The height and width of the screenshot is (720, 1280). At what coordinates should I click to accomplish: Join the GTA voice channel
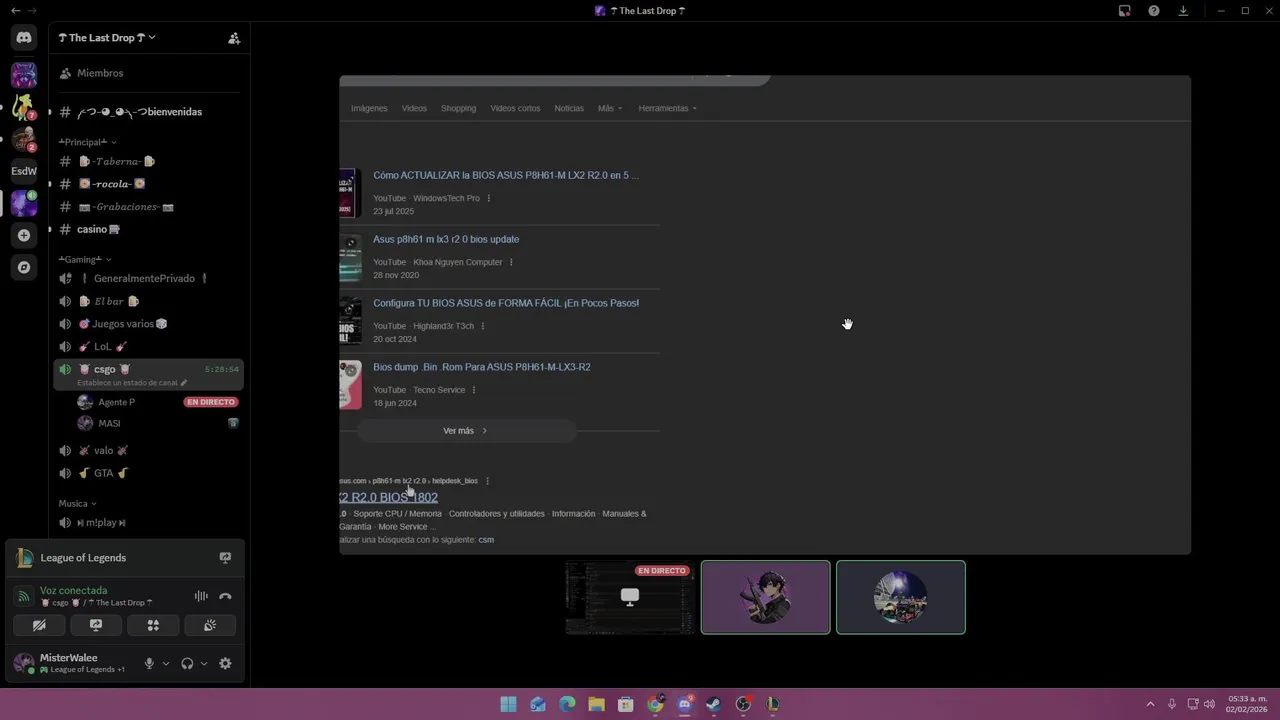pyautogui.click(x=147, y=473)
